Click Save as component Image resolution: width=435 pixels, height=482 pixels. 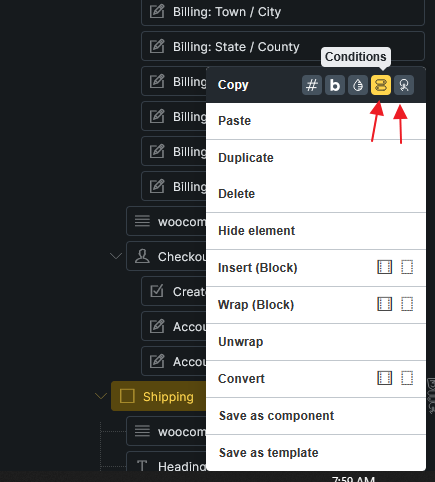pos(276,416)
